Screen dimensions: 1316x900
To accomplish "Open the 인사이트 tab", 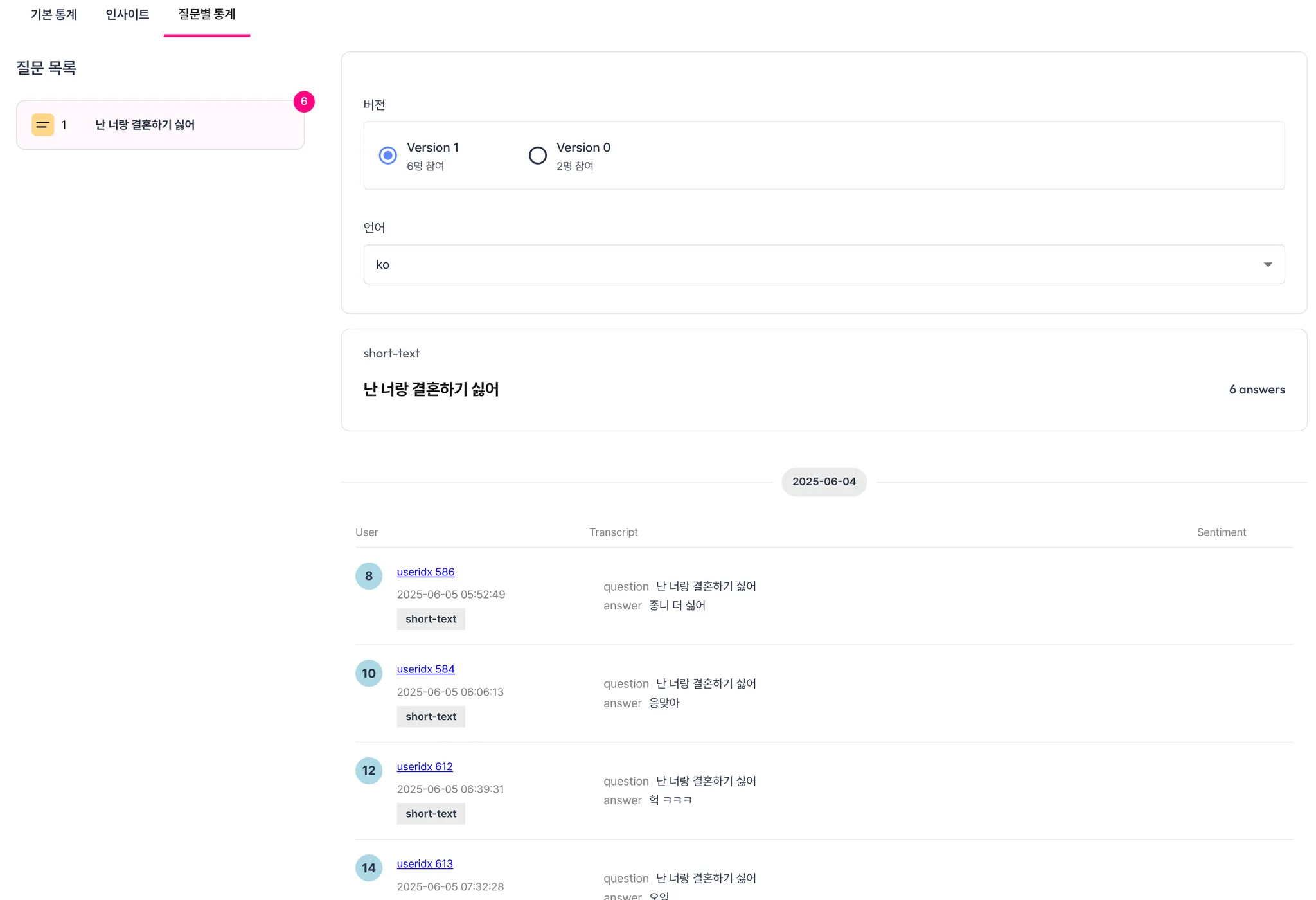I will (x=127, y=15).
